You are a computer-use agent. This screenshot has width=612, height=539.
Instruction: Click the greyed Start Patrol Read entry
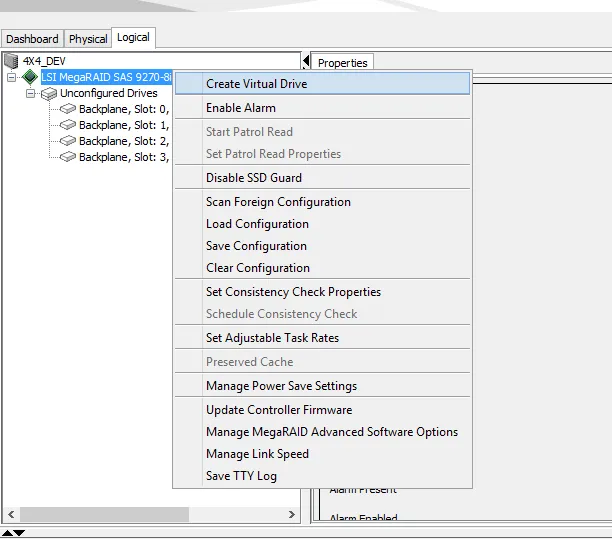click(322, 132)
